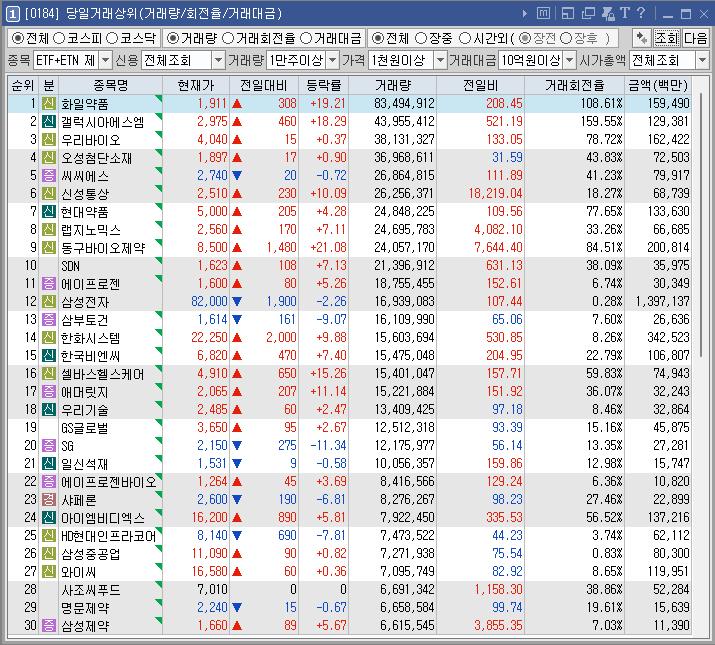Screen dimensions: 715x645
Task: Select the 명문제약 stock name
Action: (x=85, y=608)
